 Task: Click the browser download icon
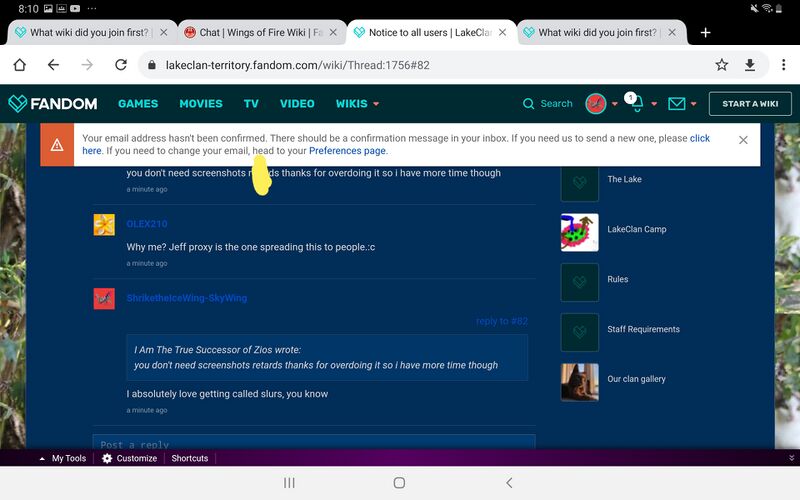[x=750, y=65]
